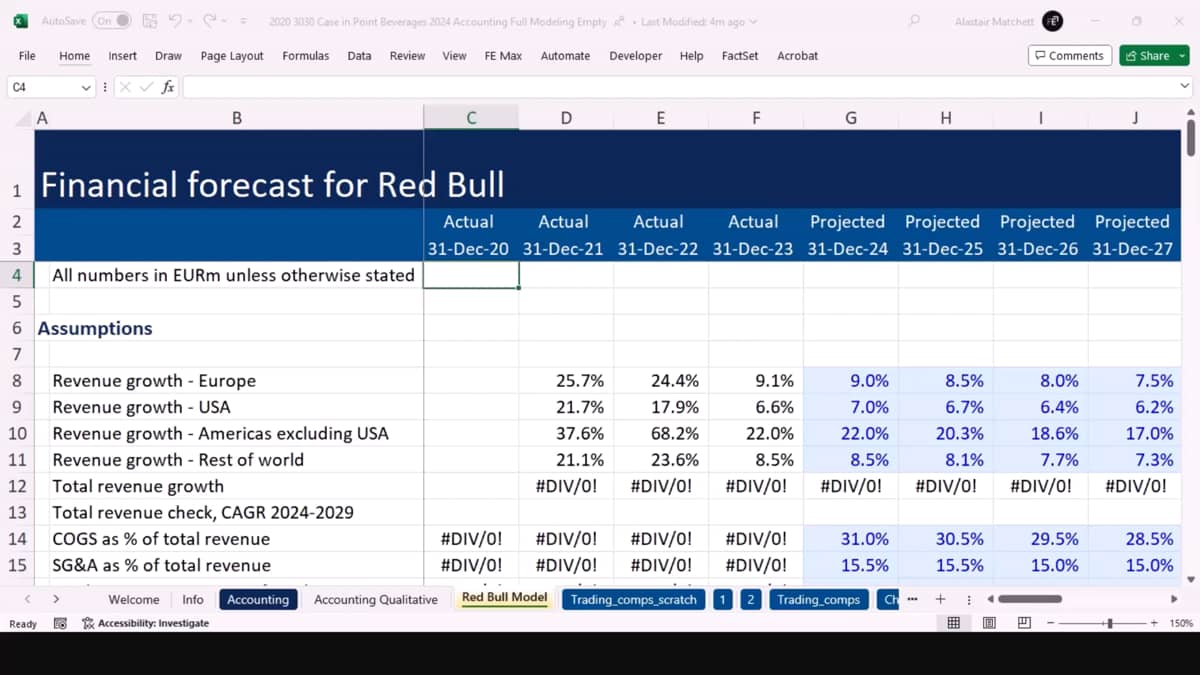1200x675 pixels.
Task: Click the horizontal scrollbar thumb
Action: [1029, 599]
